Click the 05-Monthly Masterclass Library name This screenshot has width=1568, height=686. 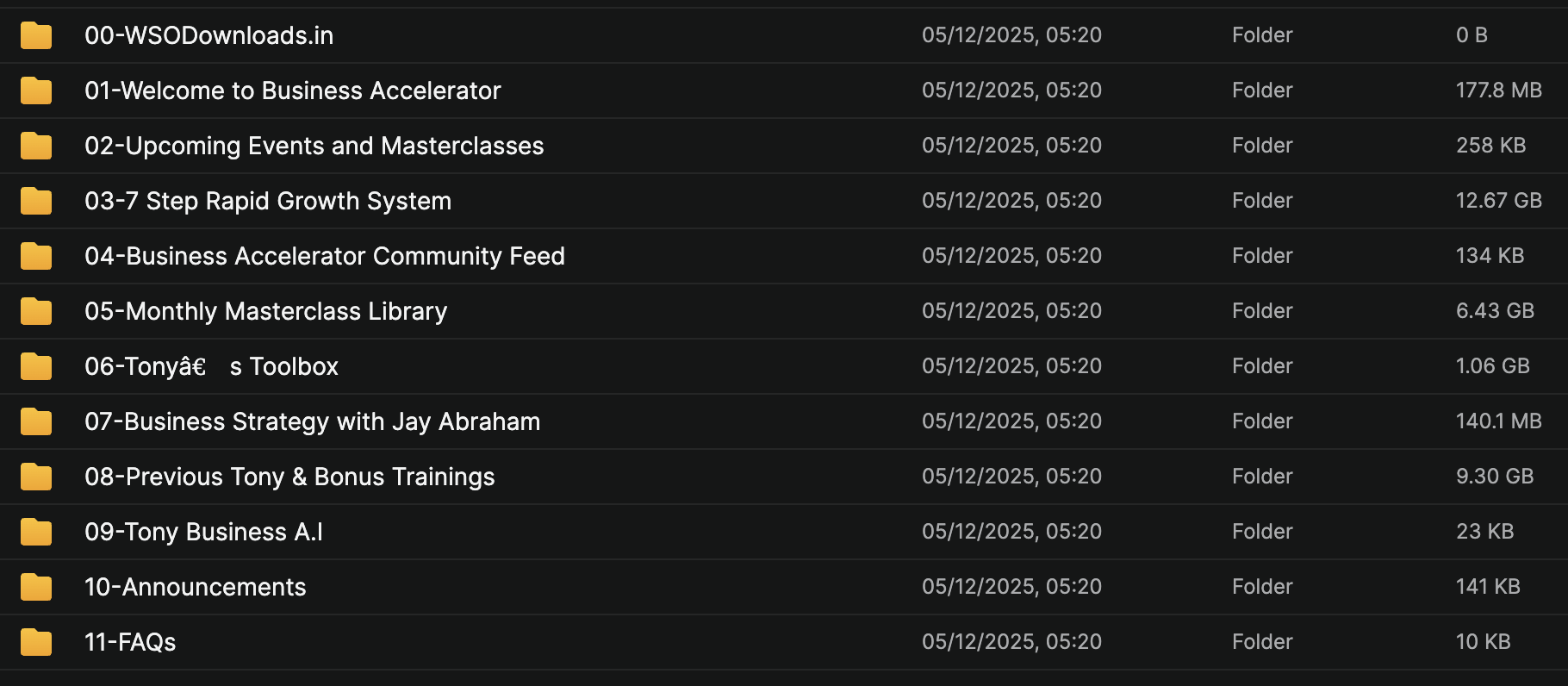[265, 311]
